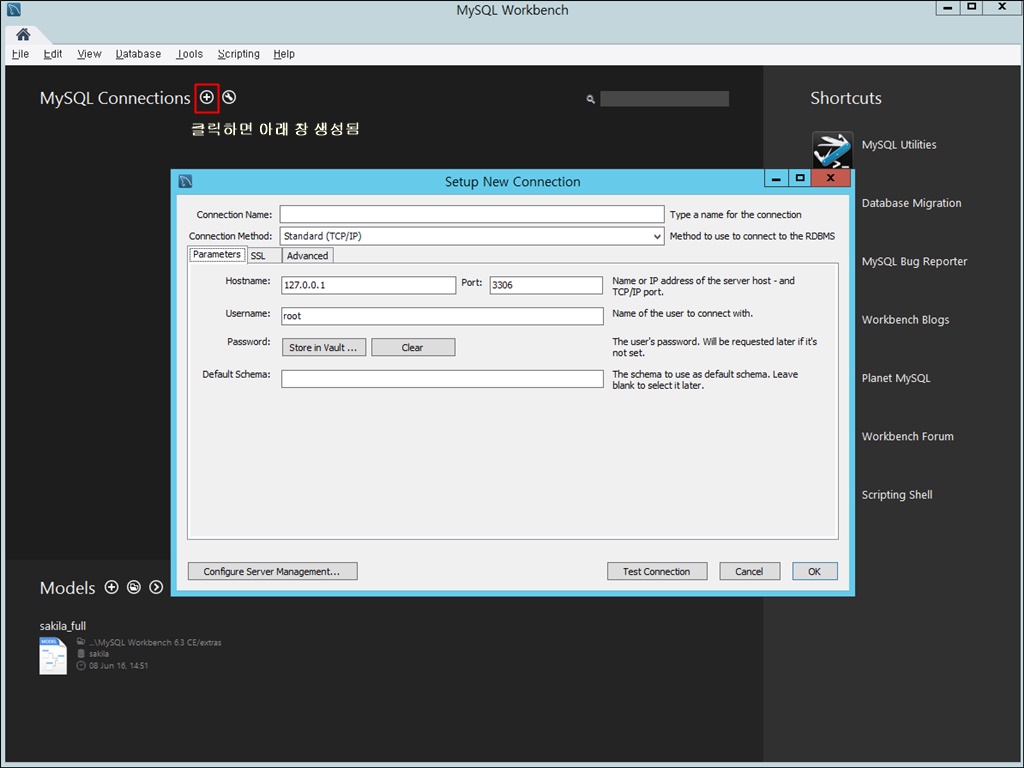
Task: Click the Setup New Connection dialog icon
Action: click(x=185, y=181)
